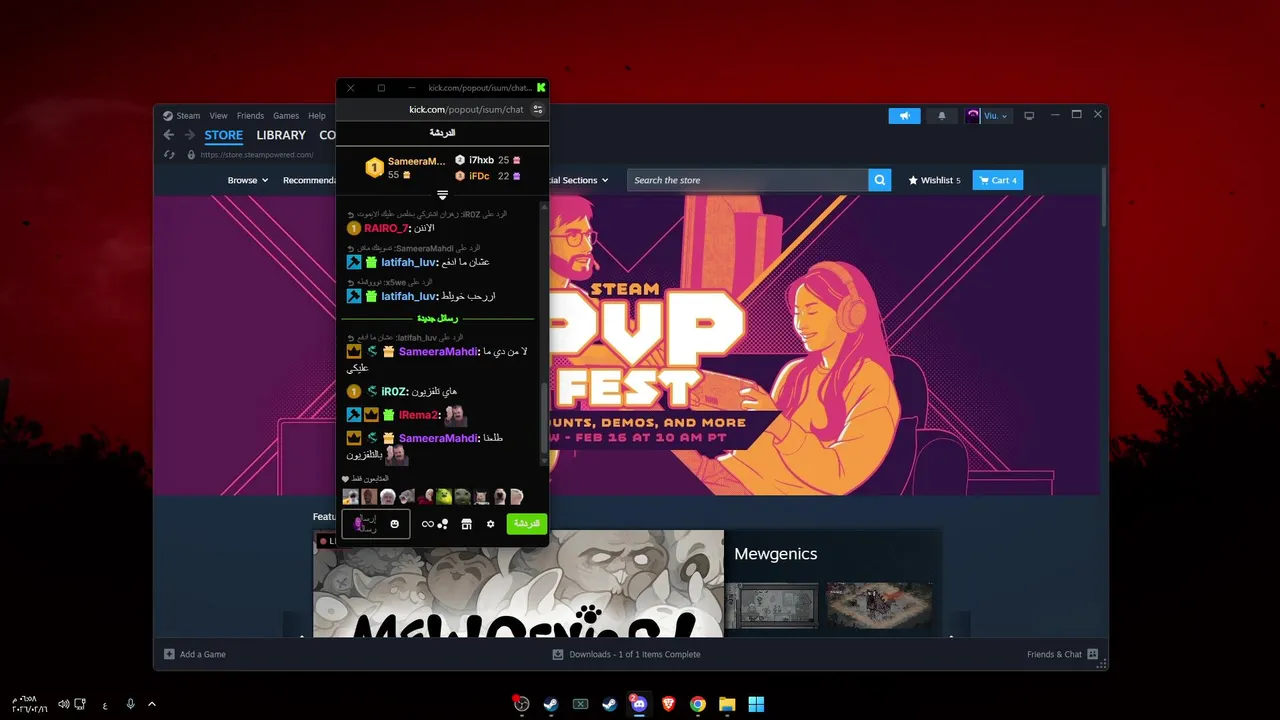The image size is (1280, 720).
Task: Open Friends & Chat in Steam
Action: (1062, 654)
